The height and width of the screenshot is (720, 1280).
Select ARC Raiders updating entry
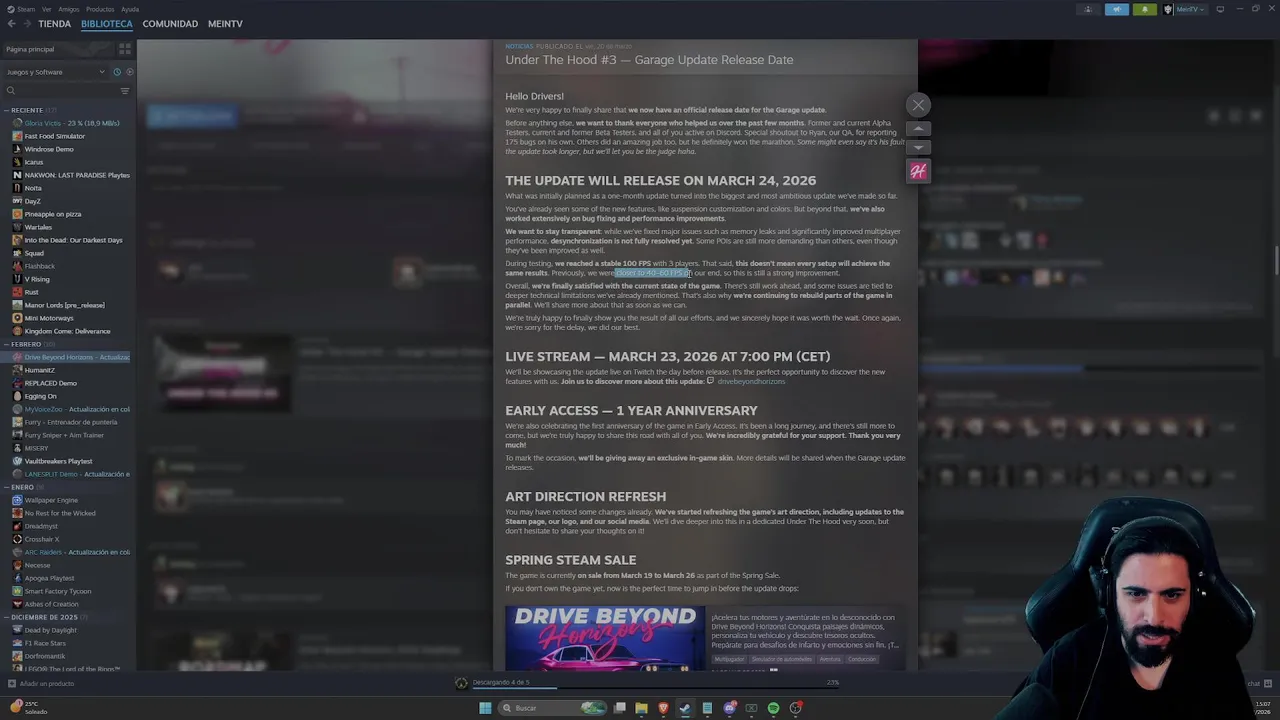point(71,552)
